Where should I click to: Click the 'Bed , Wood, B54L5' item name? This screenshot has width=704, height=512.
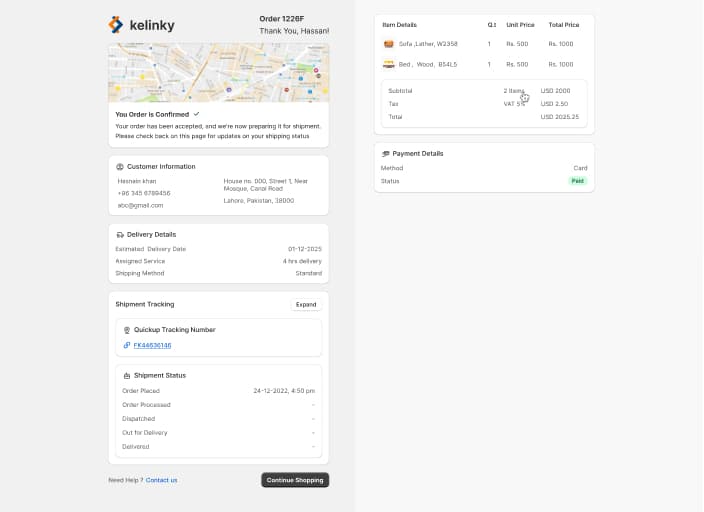coord(428,64)
